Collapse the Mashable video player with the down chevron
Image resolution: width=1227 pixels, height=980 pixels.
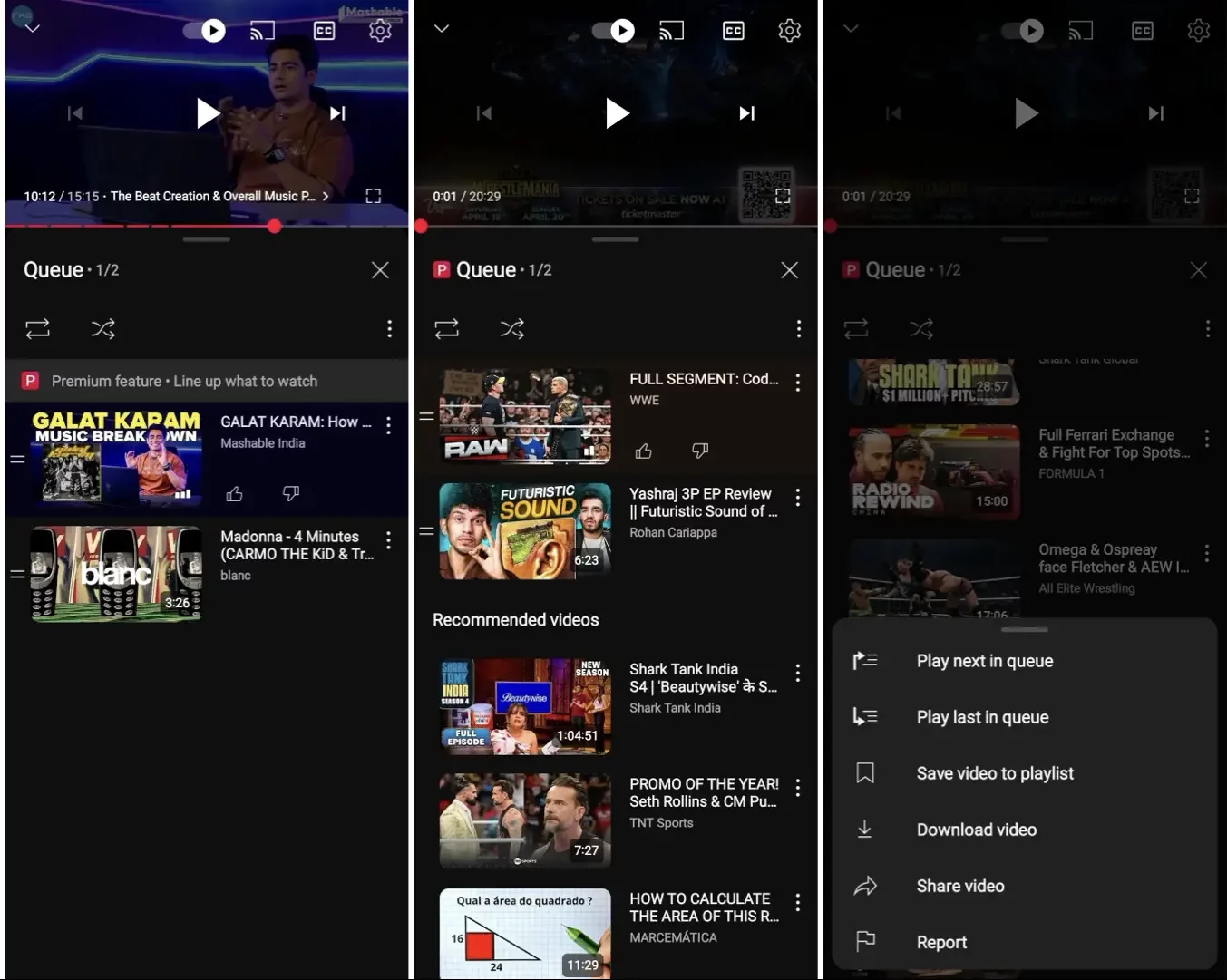32,29
